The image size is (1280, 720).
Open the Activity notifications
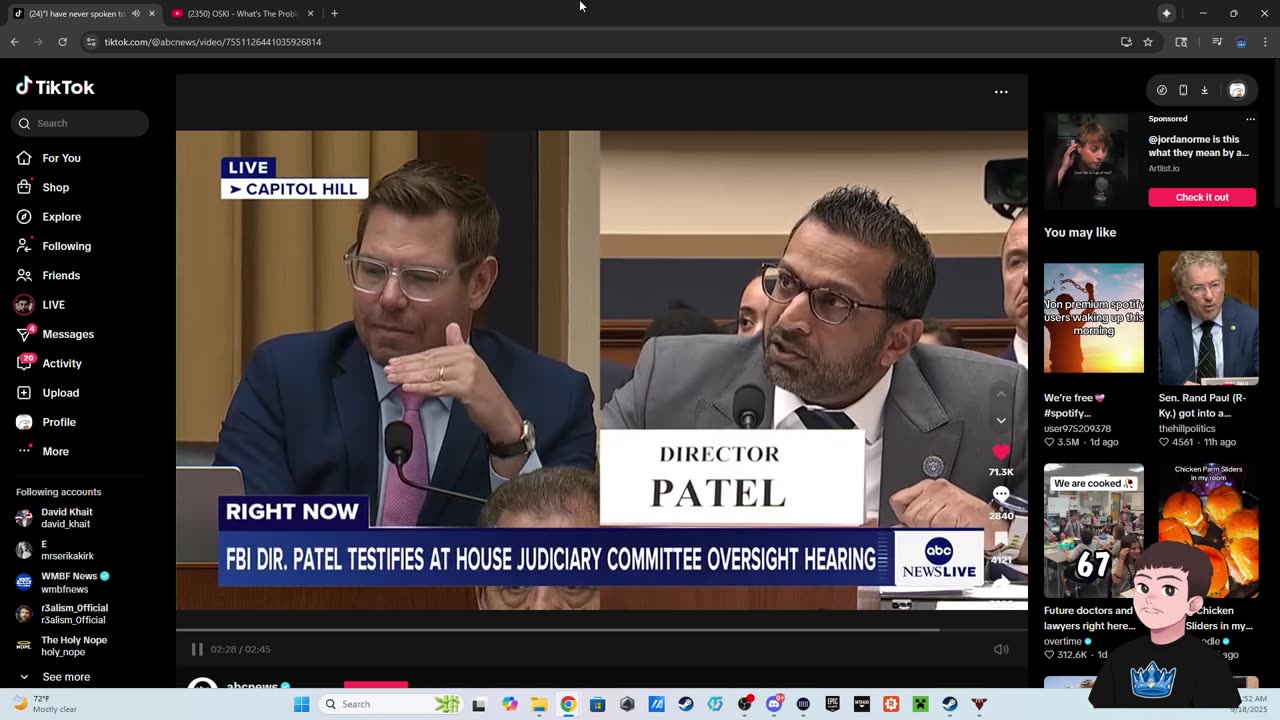point(62,363)
